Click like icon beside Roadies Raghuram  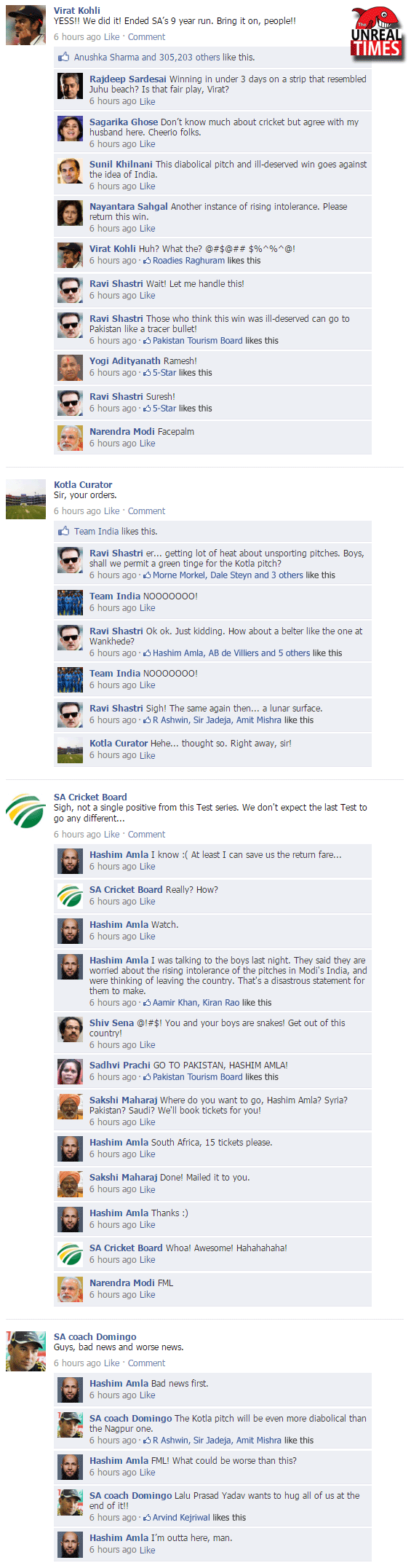[x=147, y=261]
